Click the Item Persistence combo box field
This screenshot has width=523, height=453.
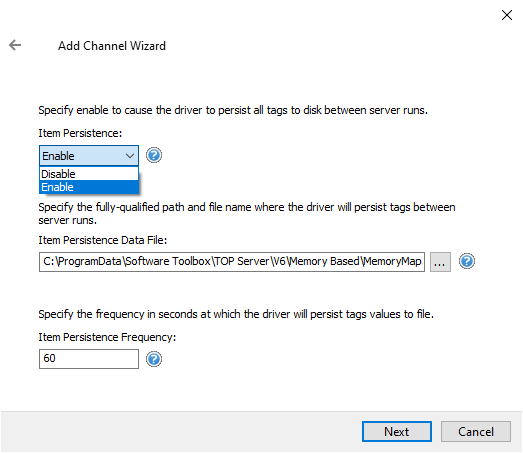click(x=89, y=155)
